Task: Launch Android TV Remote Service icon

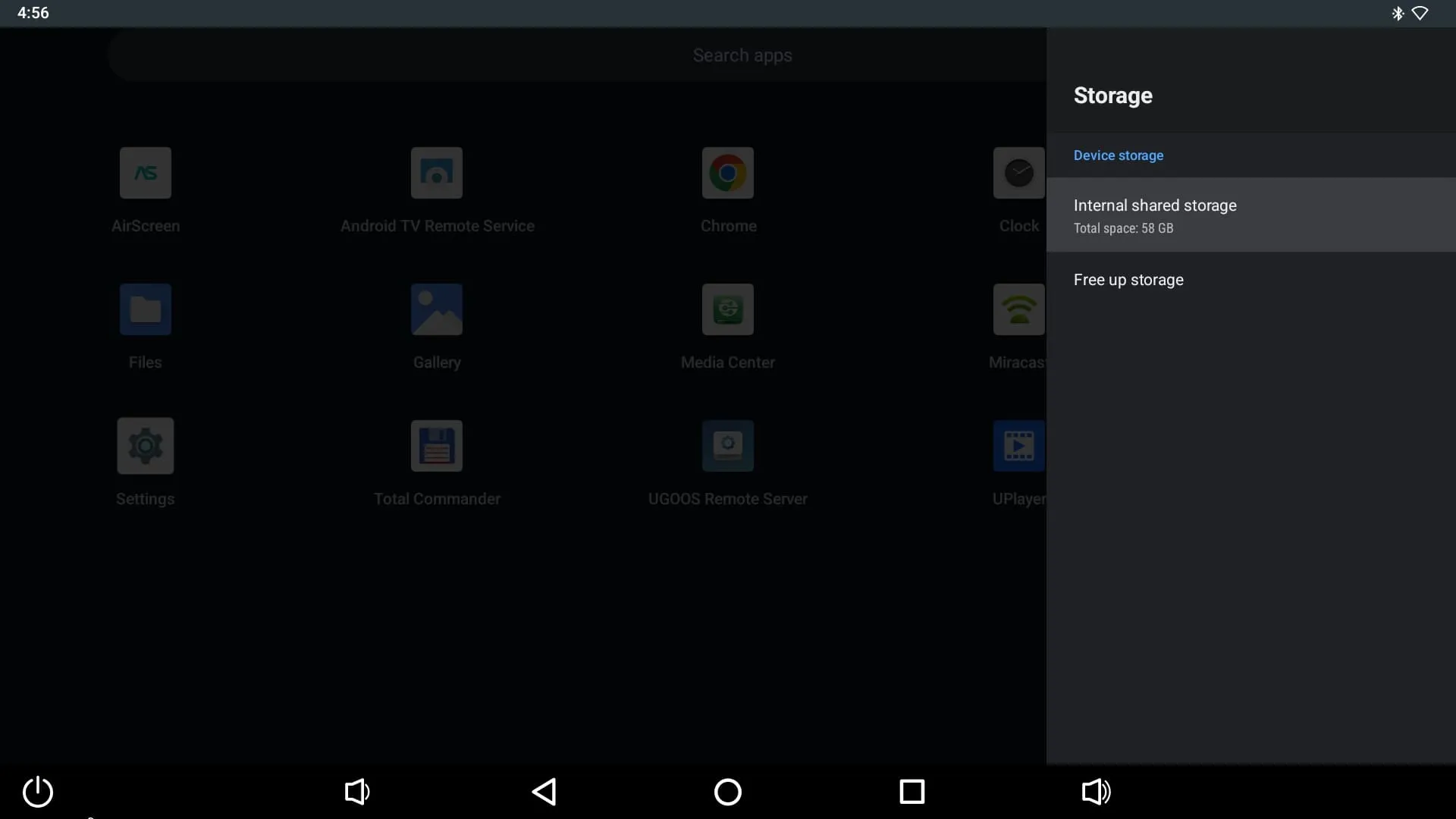Action: coord(436,173)
